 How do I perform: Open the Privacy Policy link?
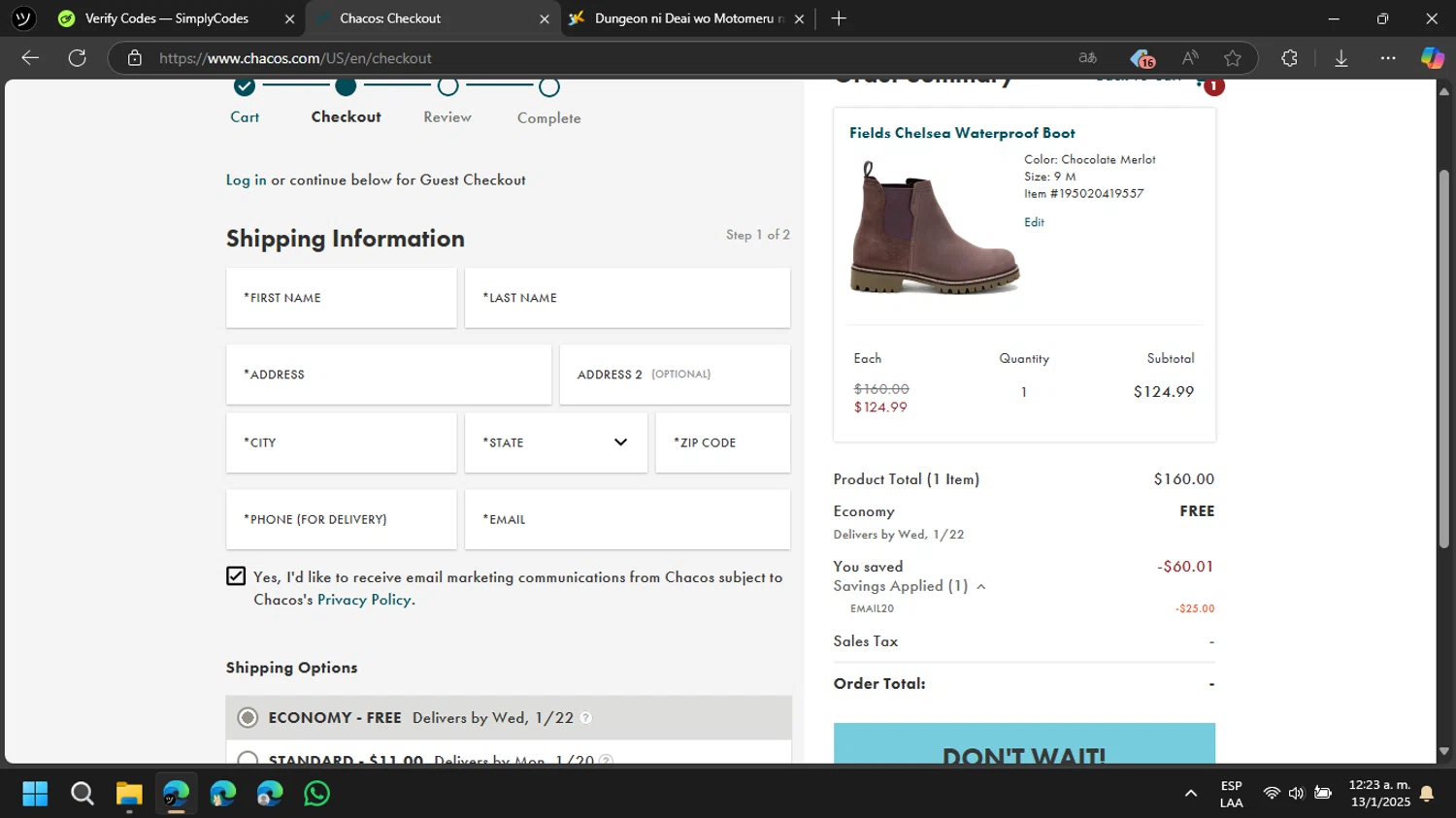tap(364, 600)
